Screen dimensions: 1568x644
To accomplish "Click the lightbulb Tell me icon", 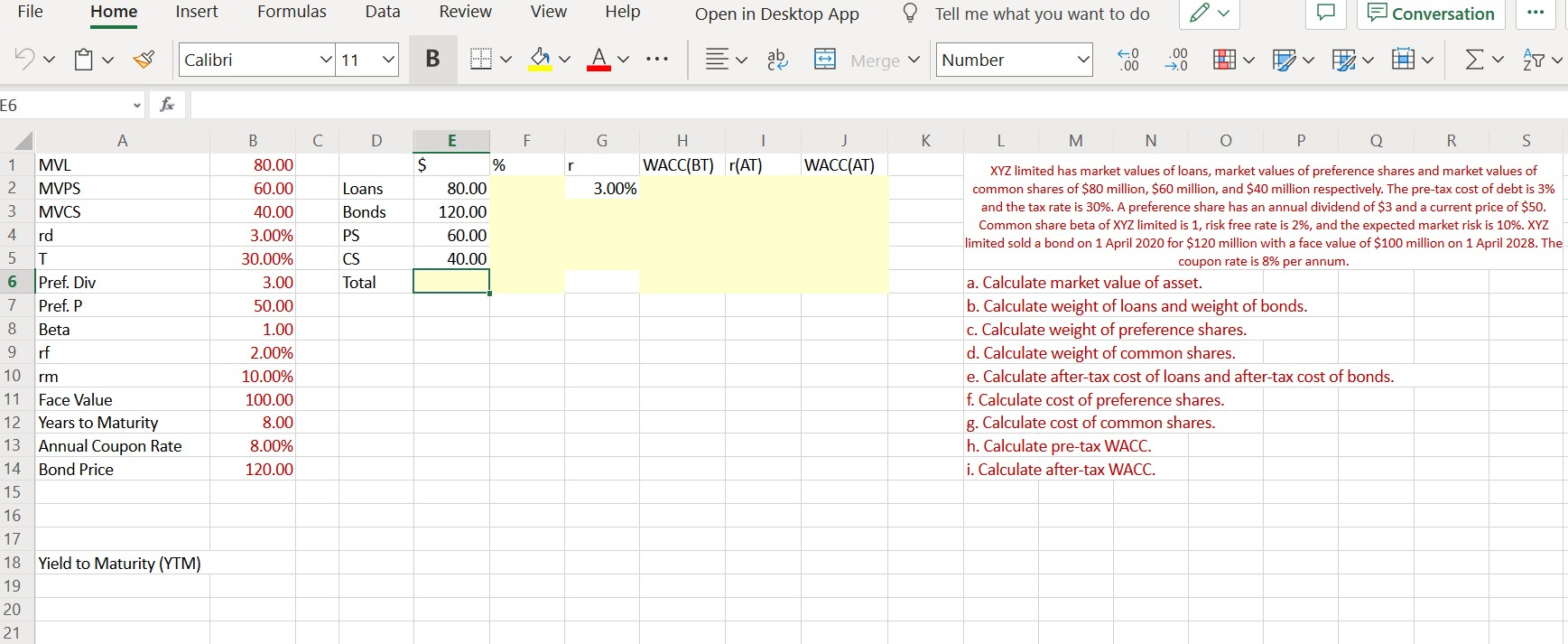I will pyautogui.click(x=911, y=14).
